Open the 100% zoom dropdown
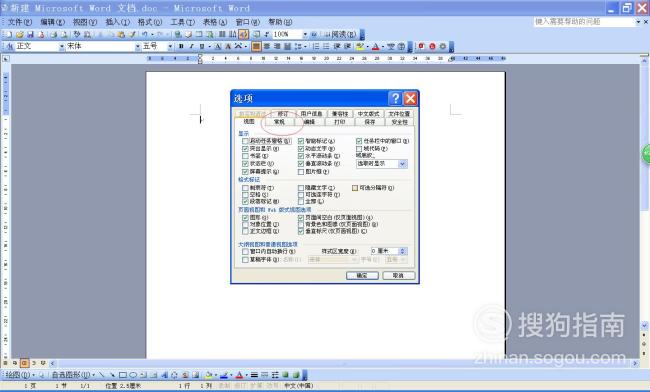 [x=305, y=34]
